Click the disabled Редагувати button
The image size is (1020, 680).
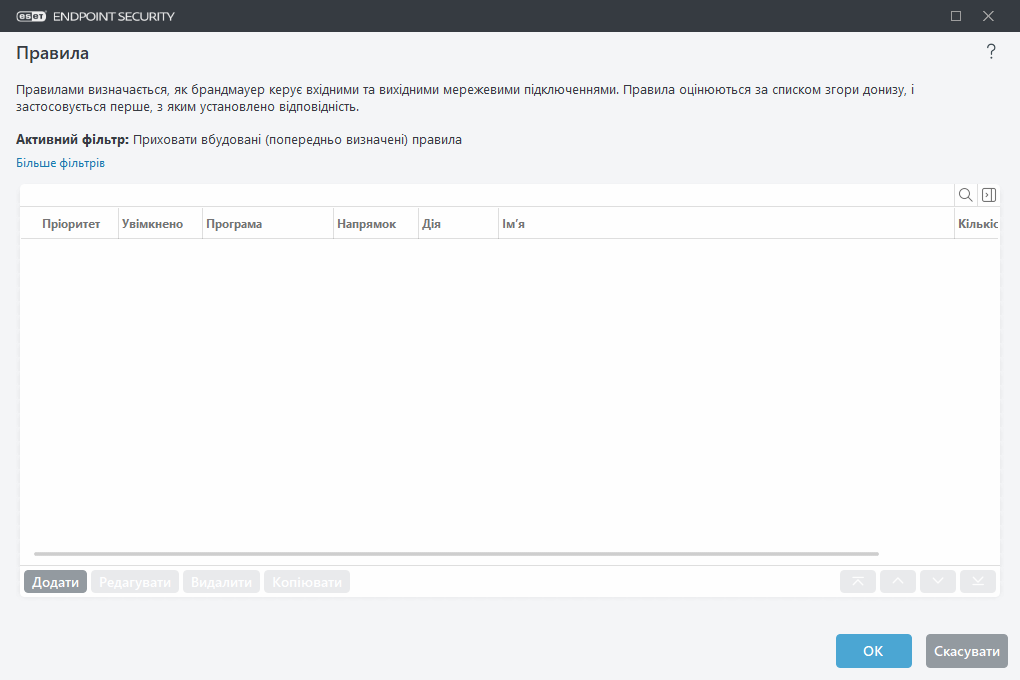134,581
